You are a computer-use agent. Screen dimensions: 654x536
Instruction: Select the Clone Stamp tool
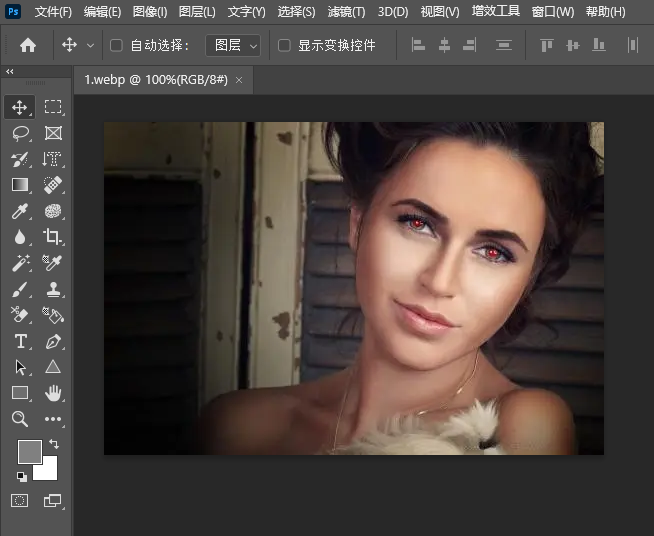[53, 289]
